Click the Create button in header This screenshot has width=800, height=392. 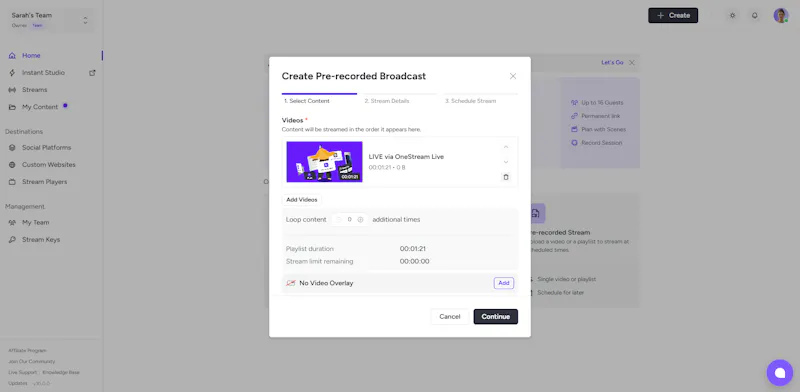pos(673,15)
